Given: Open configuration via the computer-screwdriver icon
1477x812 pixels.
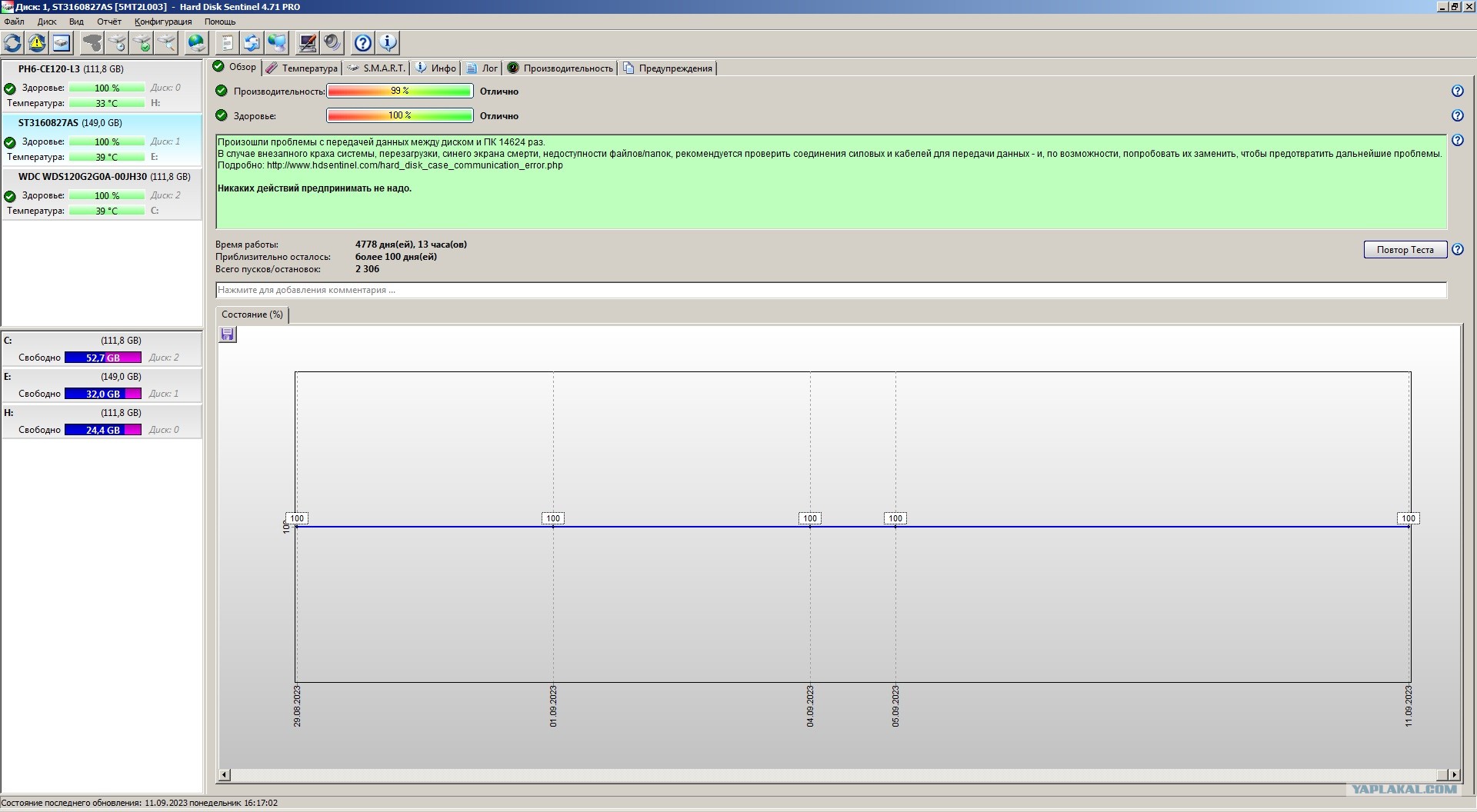Looking at the screenshot, I should [308, 43].
